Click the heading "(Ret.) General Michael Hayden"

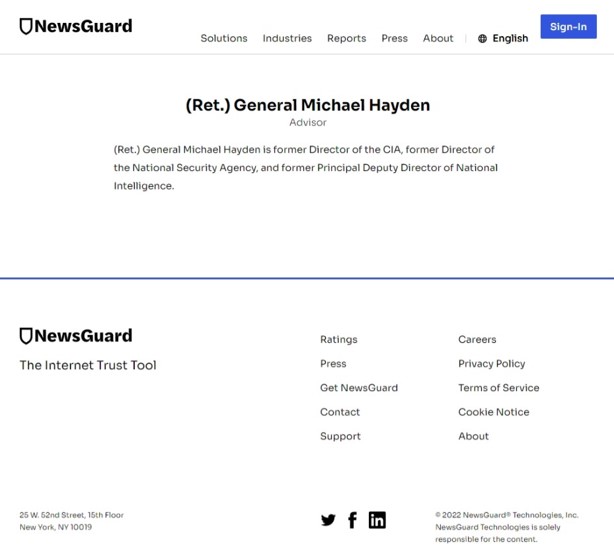coord(308,105)
